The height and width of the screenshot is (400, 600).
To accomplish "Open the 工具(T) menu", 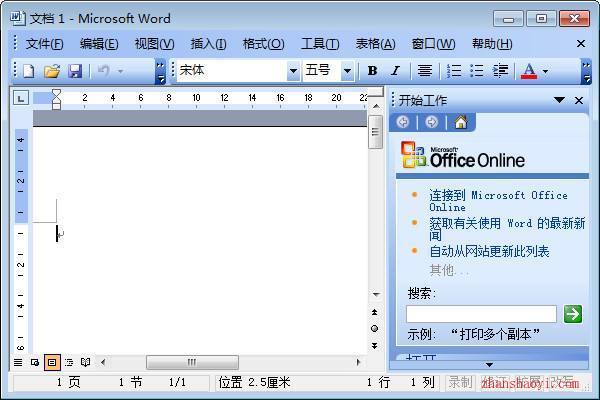I will [320, 44].
